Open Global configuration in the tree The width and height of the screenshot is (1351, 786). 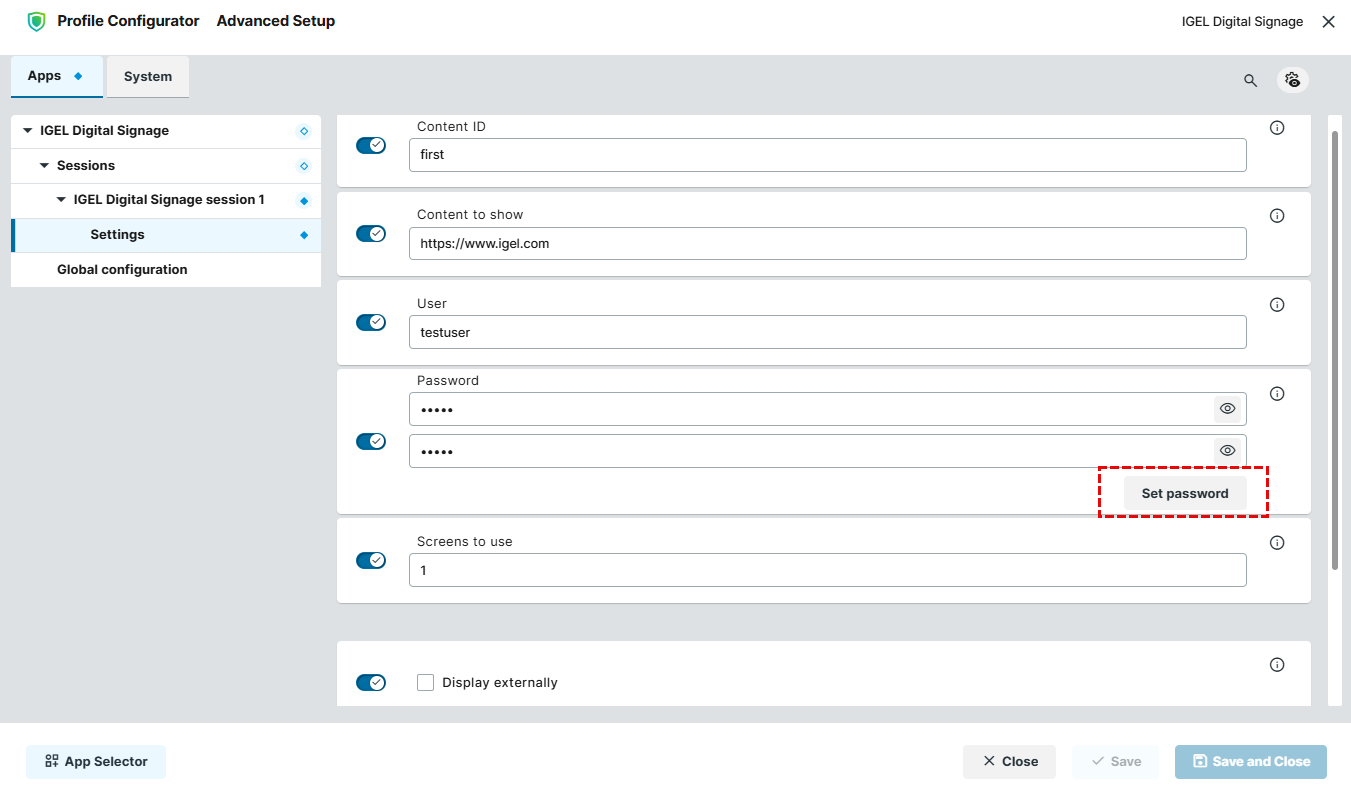[x=166, y=270]
